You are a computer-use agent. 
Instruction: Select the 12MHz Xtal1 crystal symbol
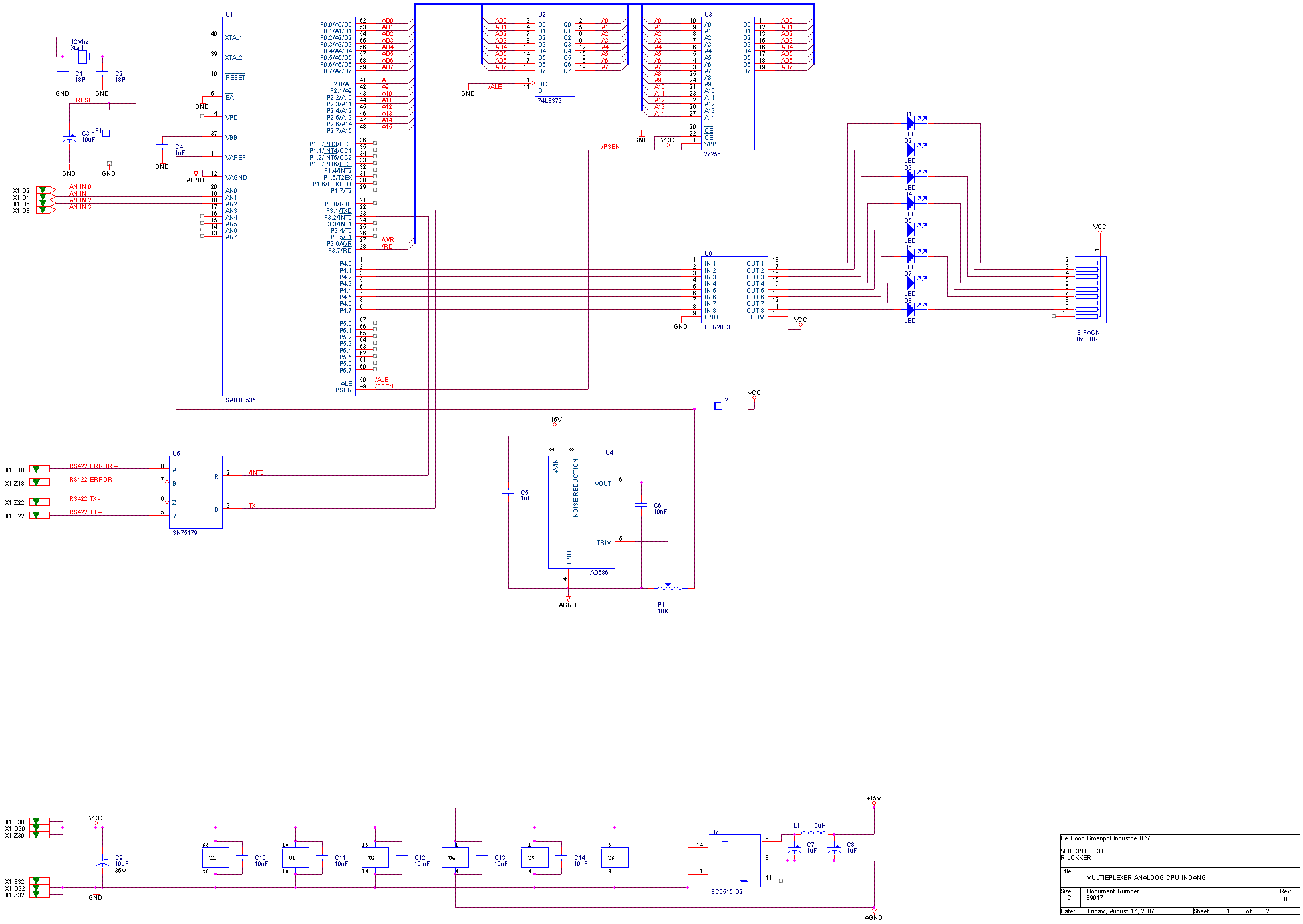tap(82, 57)
